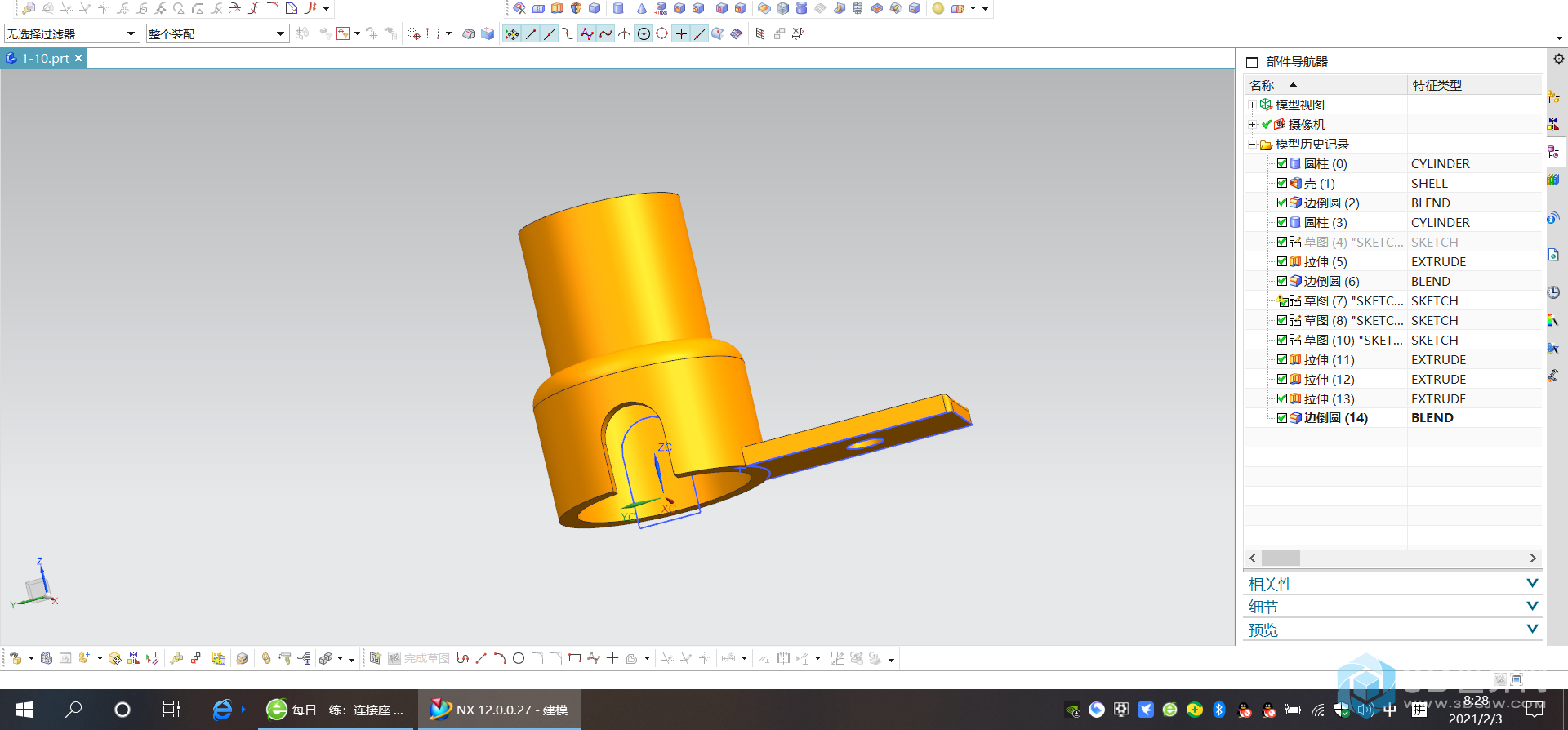Select the sketch point plus tool
The width and height of the screenshot is (1568, 730).
tap(612, 658)
